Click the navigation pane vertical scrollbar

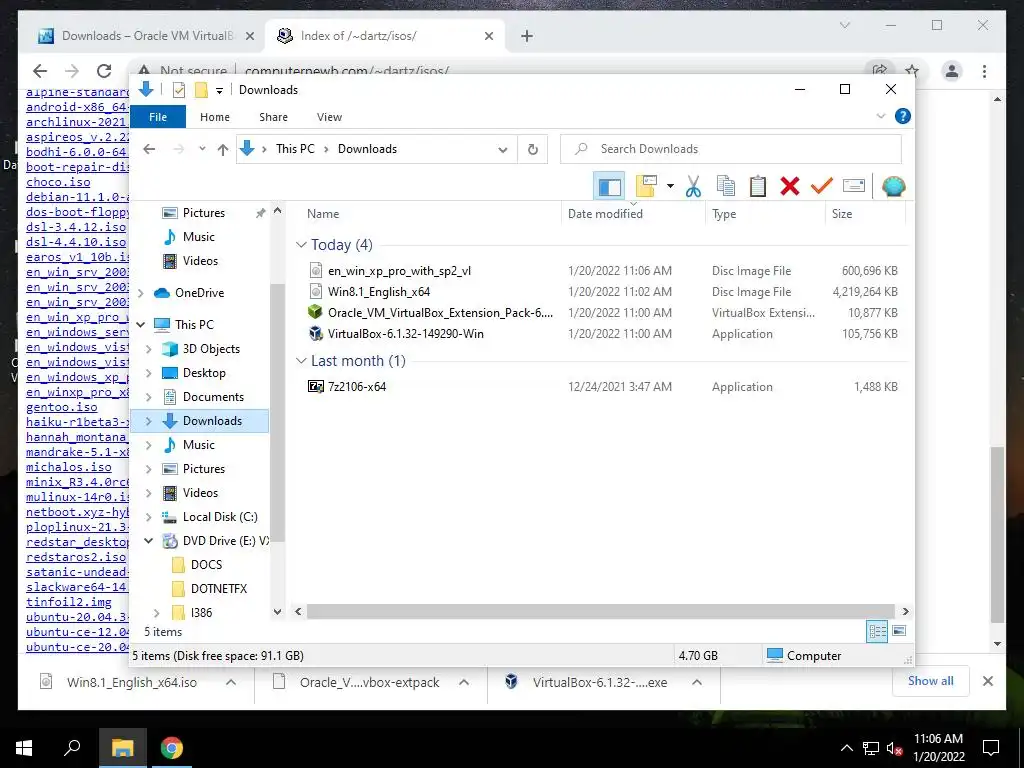[x=278, y=412]
